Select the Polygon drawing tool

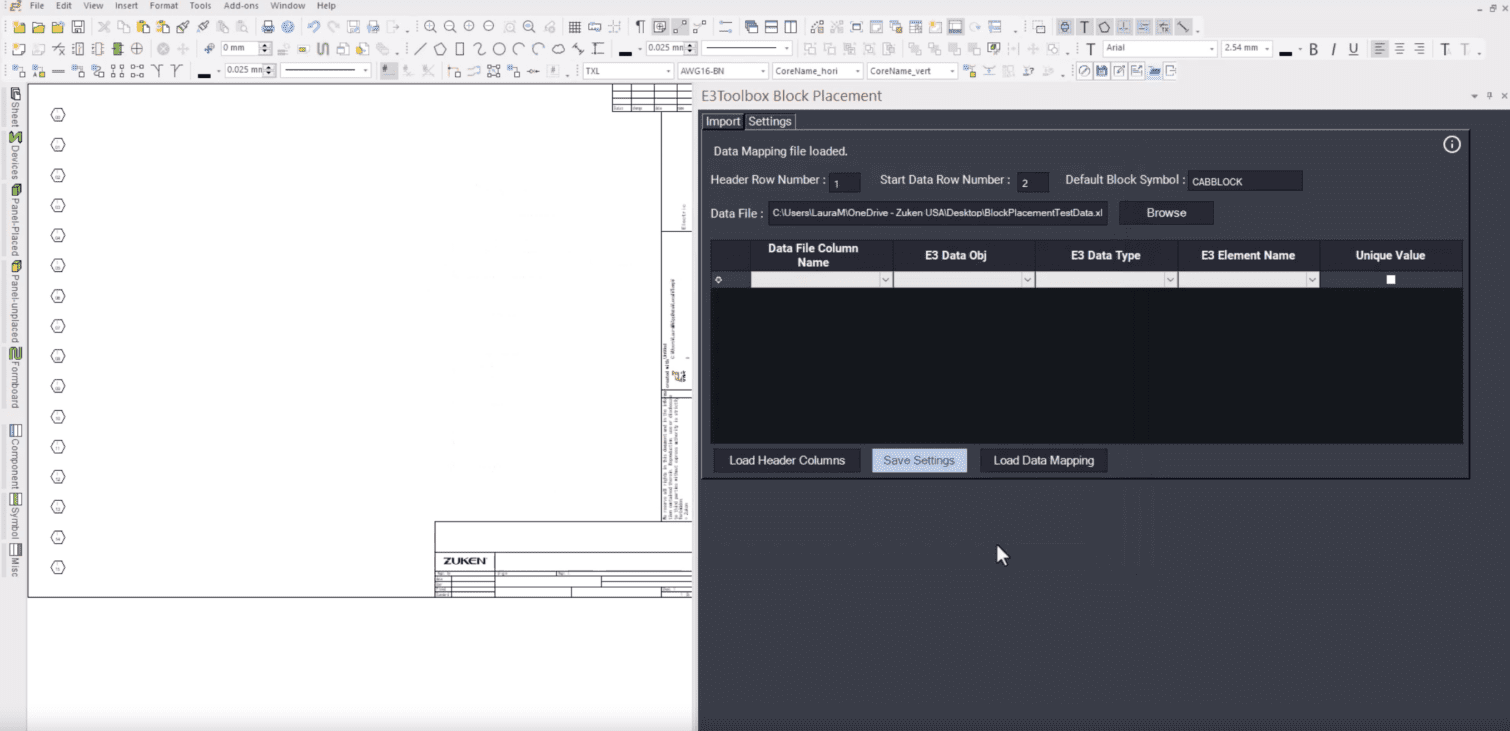pos(440,49)
